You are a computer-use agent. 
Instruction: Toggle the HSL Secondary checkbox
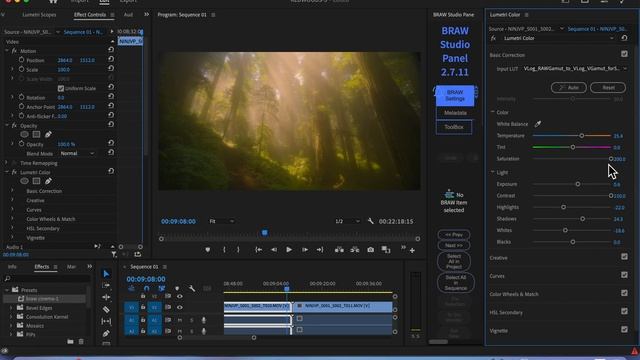(x=624, y=311)
